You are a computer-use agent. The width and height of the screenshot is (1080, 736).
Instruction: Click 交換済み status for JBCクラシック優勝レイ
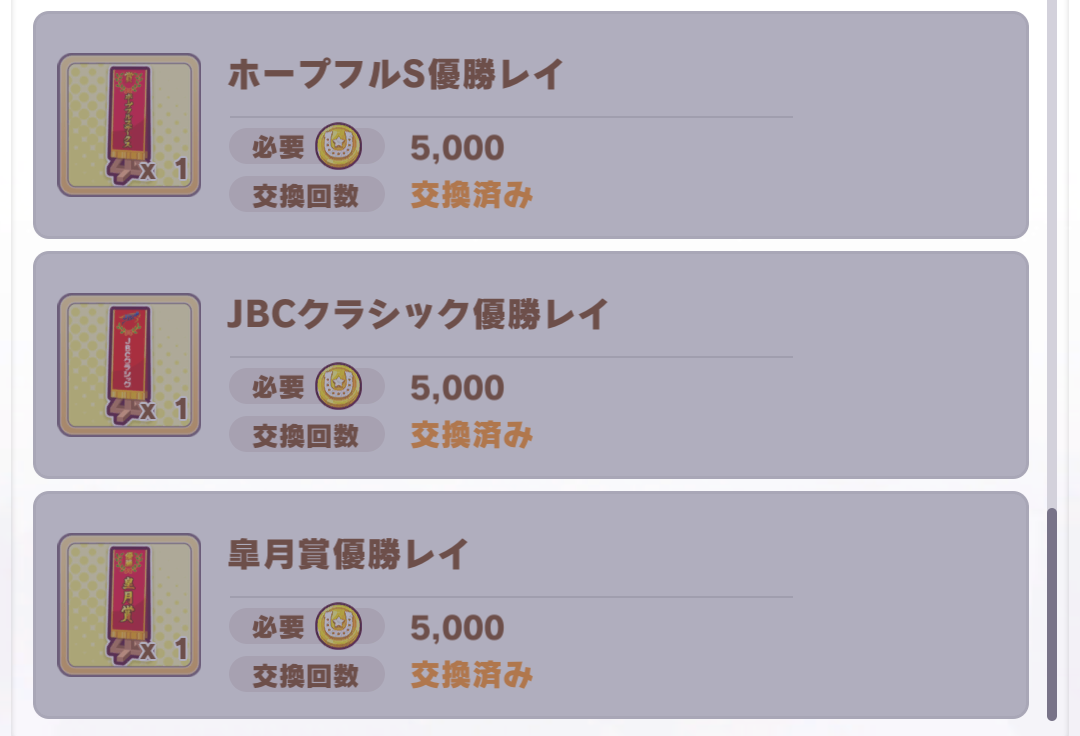coord(471,435)
